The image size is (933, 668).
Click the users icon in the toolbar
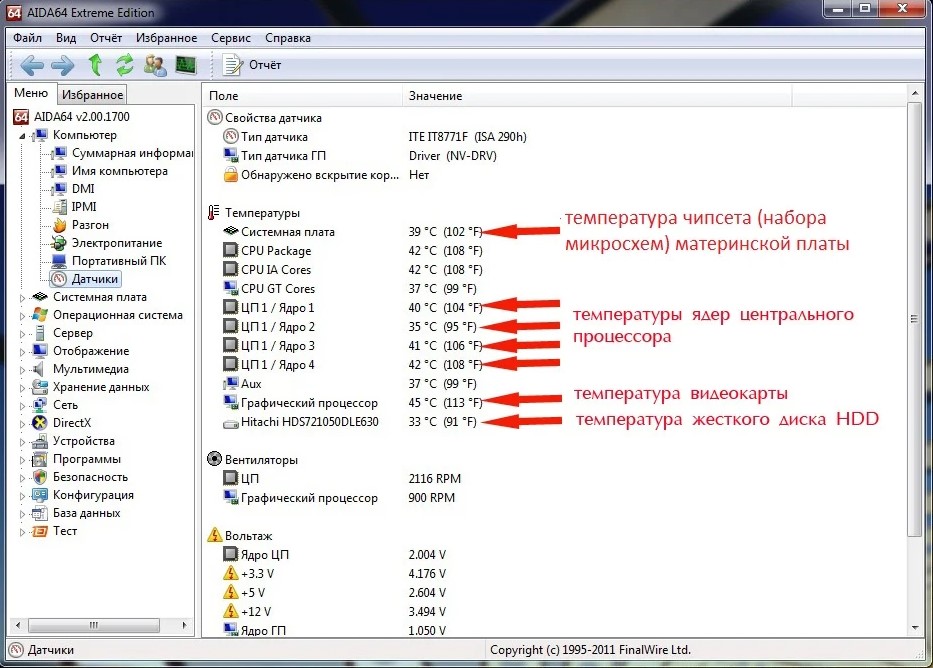155,65
